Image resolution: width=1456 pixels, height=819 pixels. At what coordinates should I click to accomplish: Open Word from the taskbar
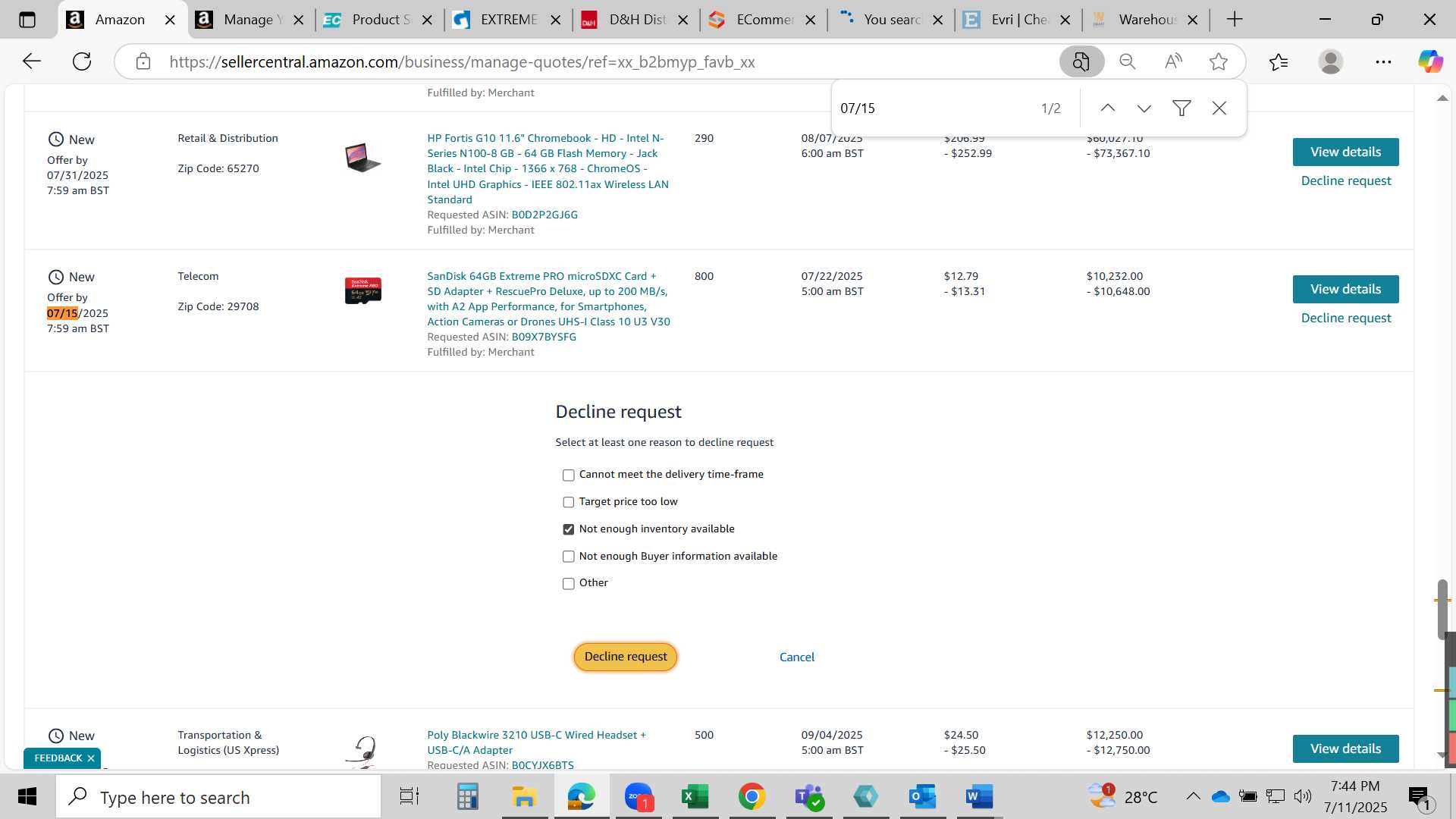tap(979, 797)
